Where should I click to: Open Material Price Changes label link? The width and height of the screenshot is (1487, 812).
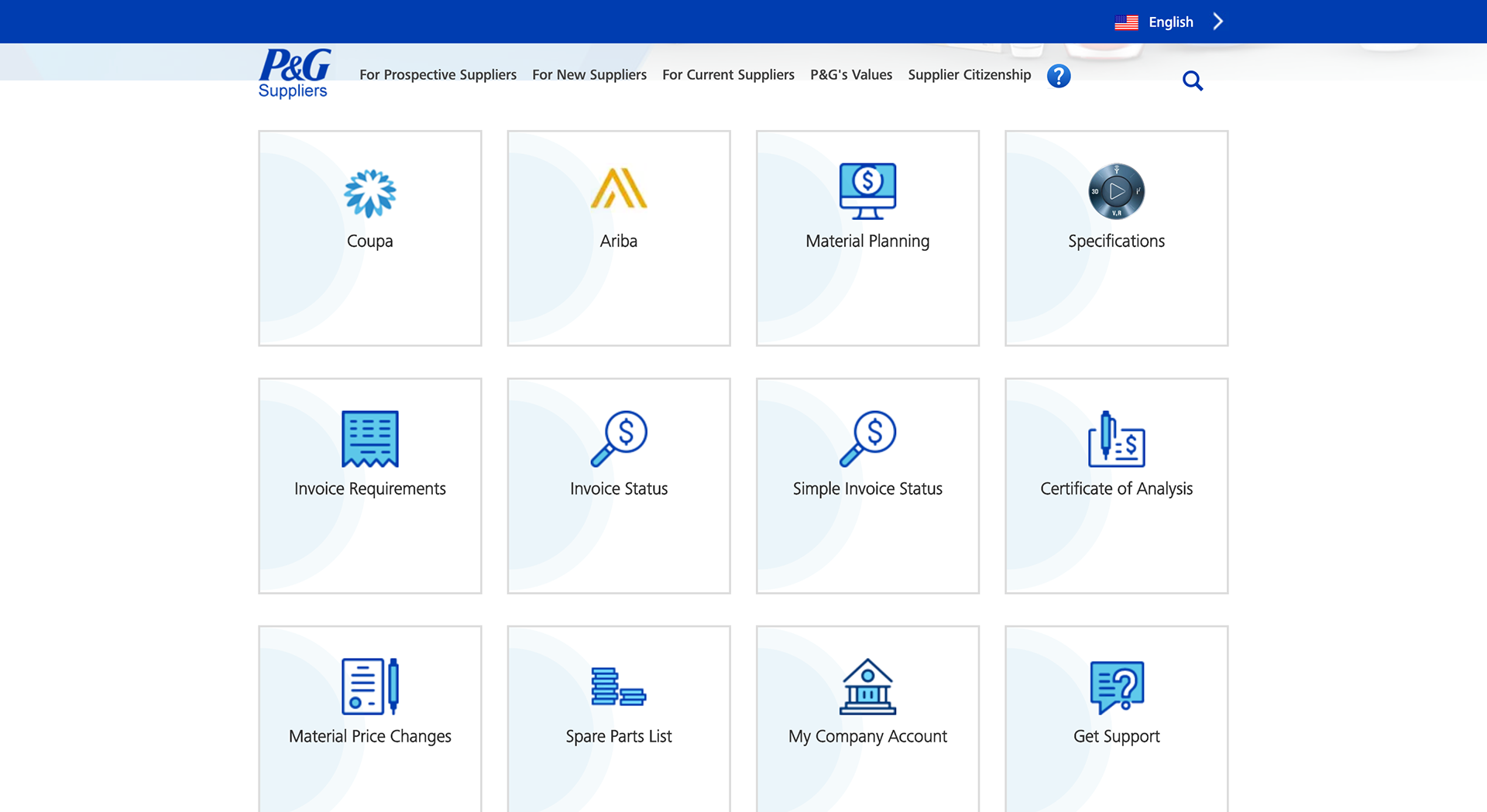point(370,736)
